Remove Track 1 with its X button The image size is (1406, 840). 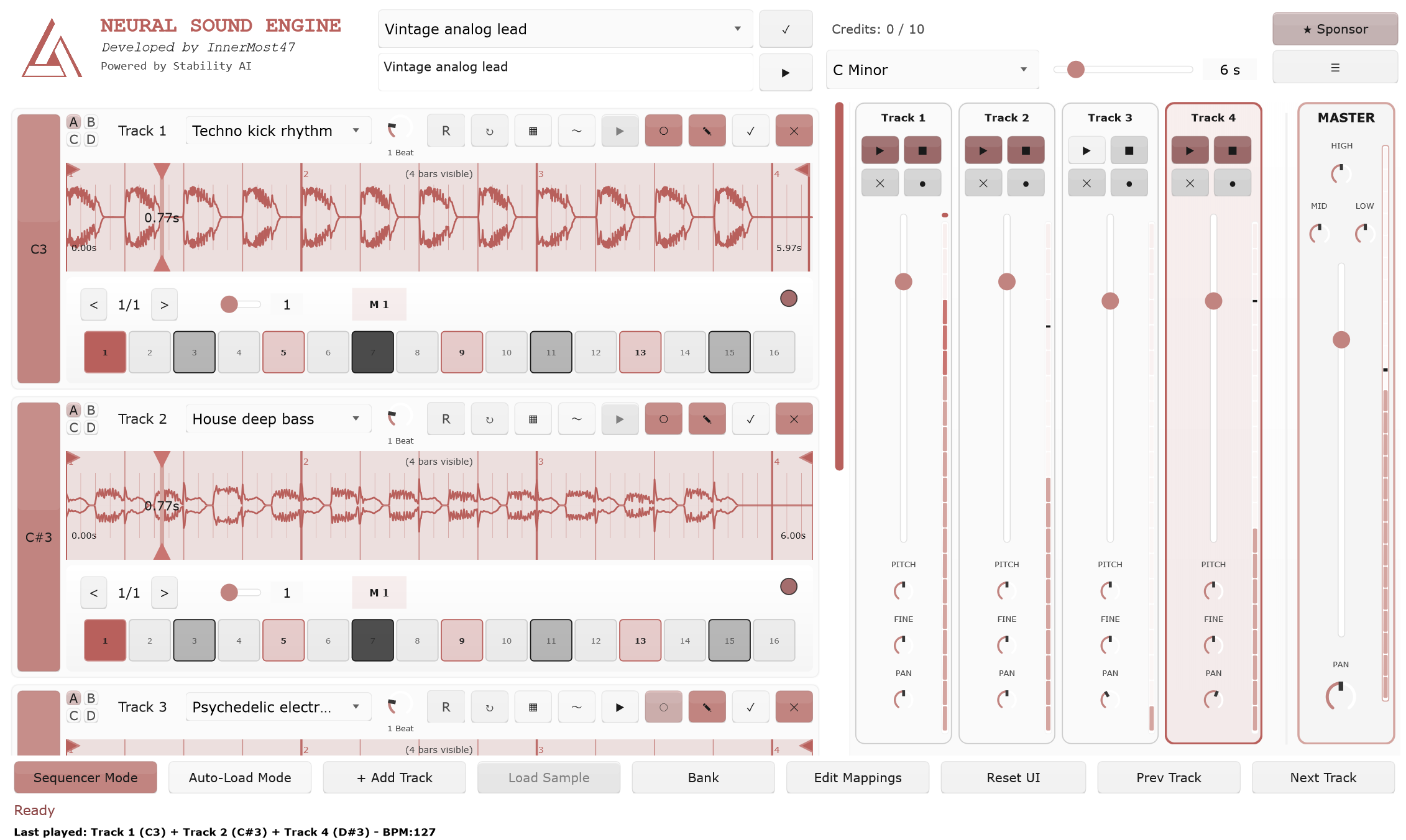pos(794,131)
